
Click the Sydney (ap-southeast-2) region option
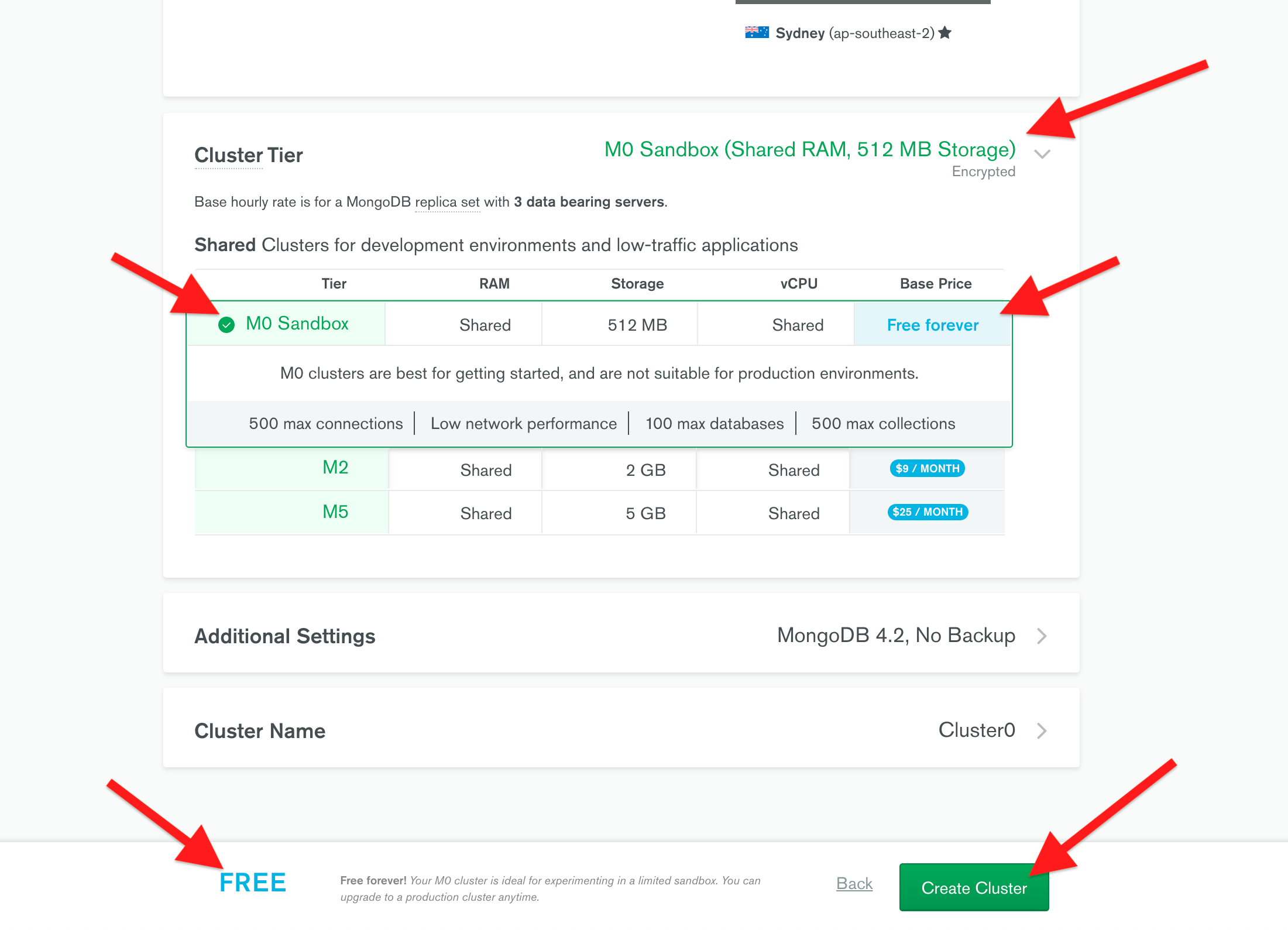[854, 33]
